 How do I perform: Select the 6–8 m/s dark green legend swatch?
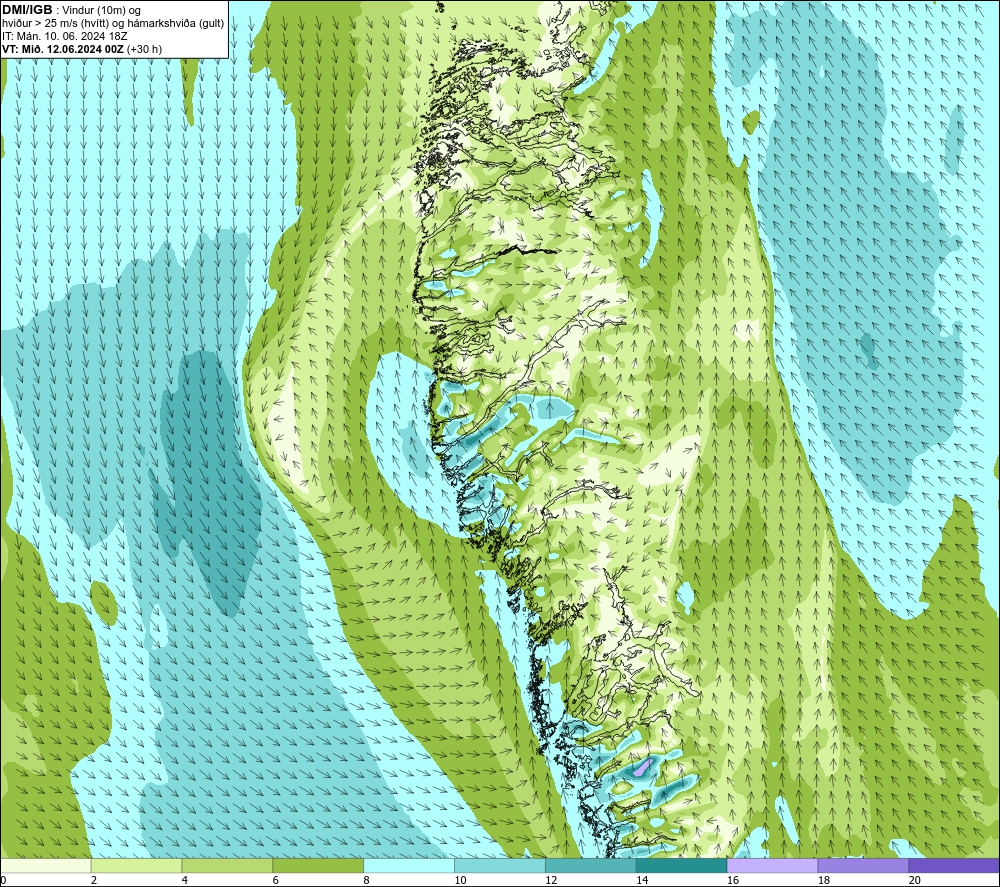pos(318,865)
